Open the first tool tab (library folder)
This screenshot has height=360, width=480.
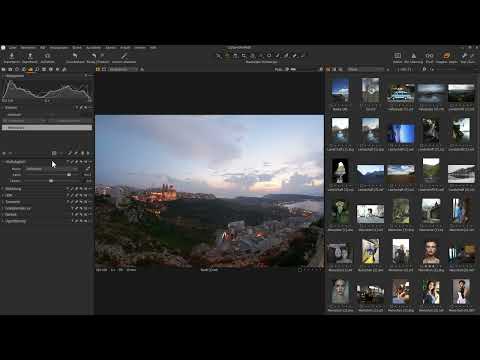tap(4, 69)
